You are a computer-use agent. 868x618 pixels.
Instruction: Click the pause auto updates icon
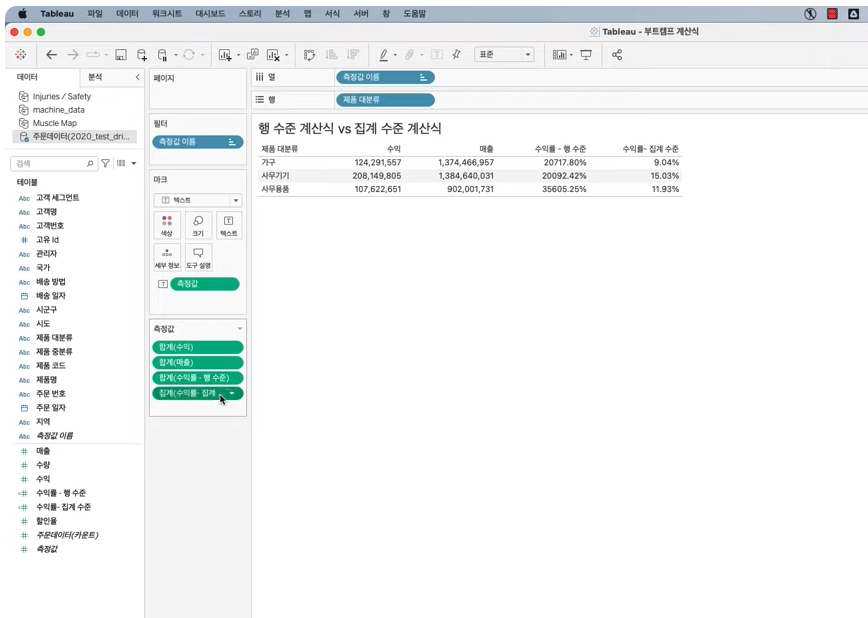pos(162,54)
